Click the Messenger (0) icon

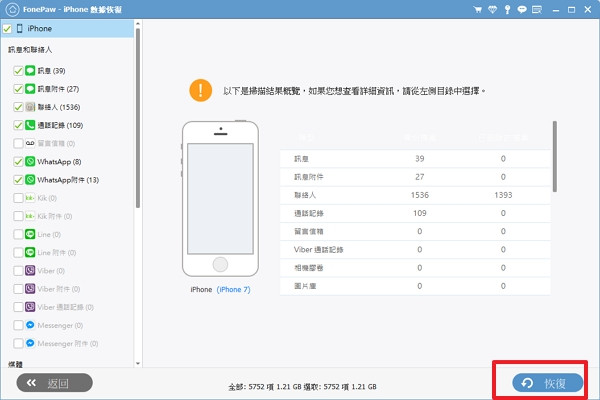click(30, 325)
